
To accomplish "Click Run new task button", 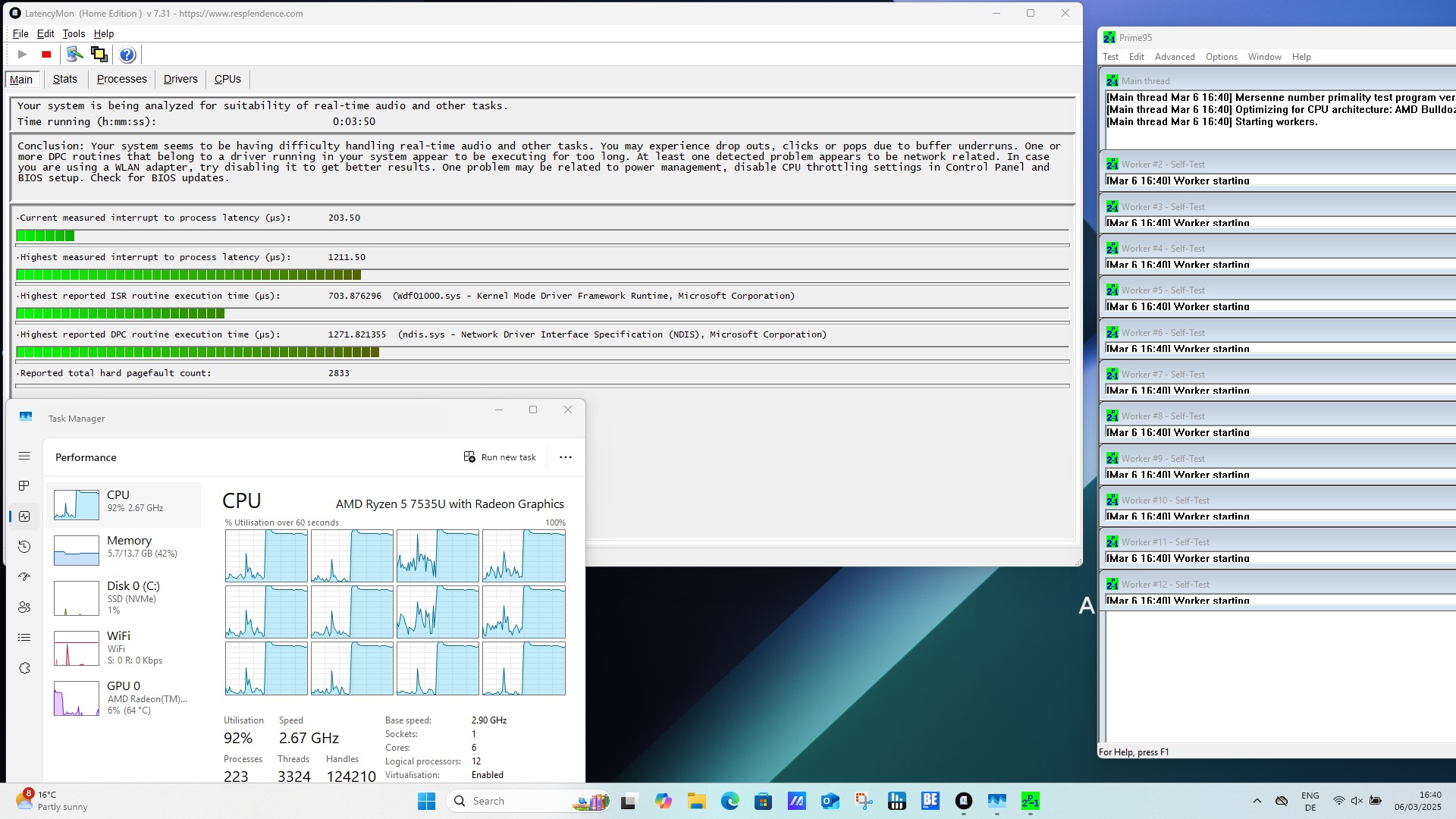I will coord(500,457).
